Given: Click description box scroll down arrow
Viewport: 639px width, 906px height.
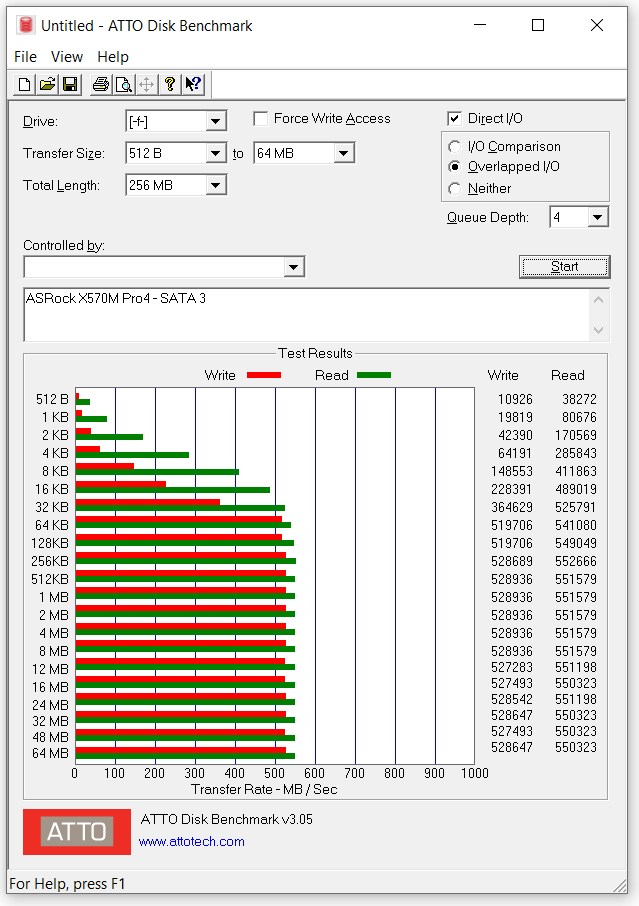Looking at the screenshot, I should (599, 331).
